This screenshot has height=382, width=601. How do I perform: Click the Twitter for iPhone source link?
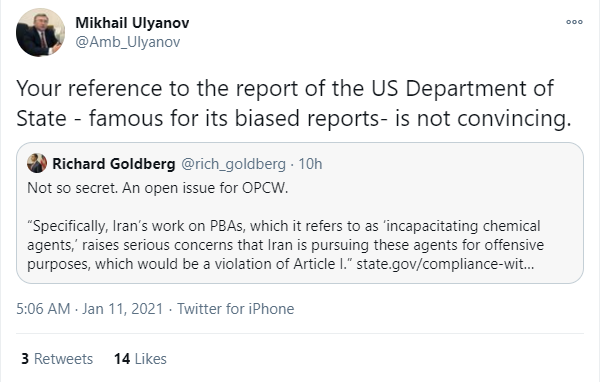pos(235,309)
